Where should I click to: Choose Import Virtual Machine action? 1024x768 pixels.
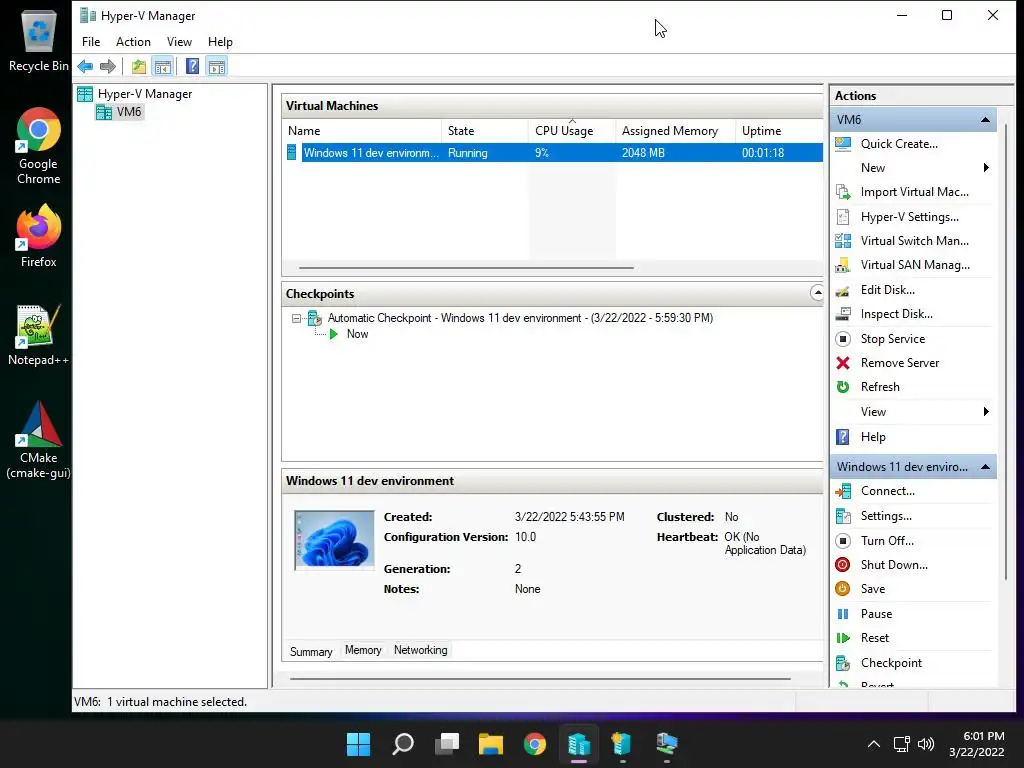pos(914,192)
